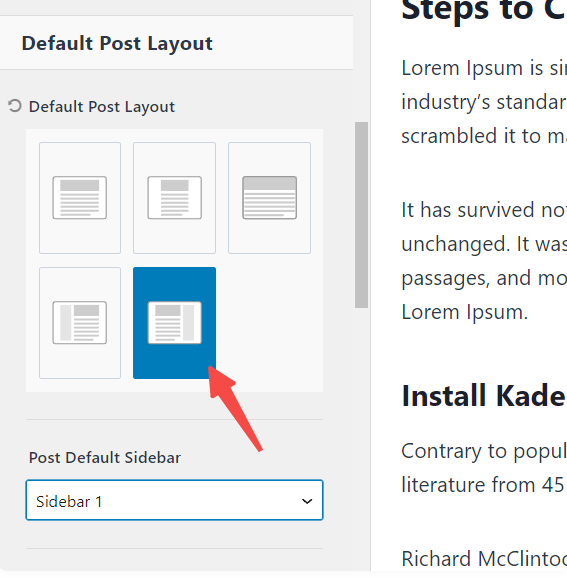Select the left sidebar post layout option

[x=80, y=323]
